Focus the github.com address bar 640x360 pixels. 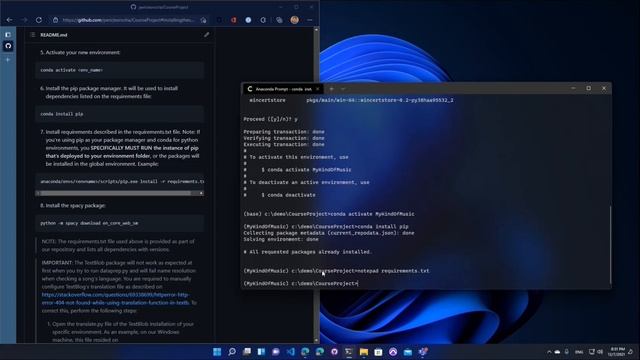(x=129, y=20)
